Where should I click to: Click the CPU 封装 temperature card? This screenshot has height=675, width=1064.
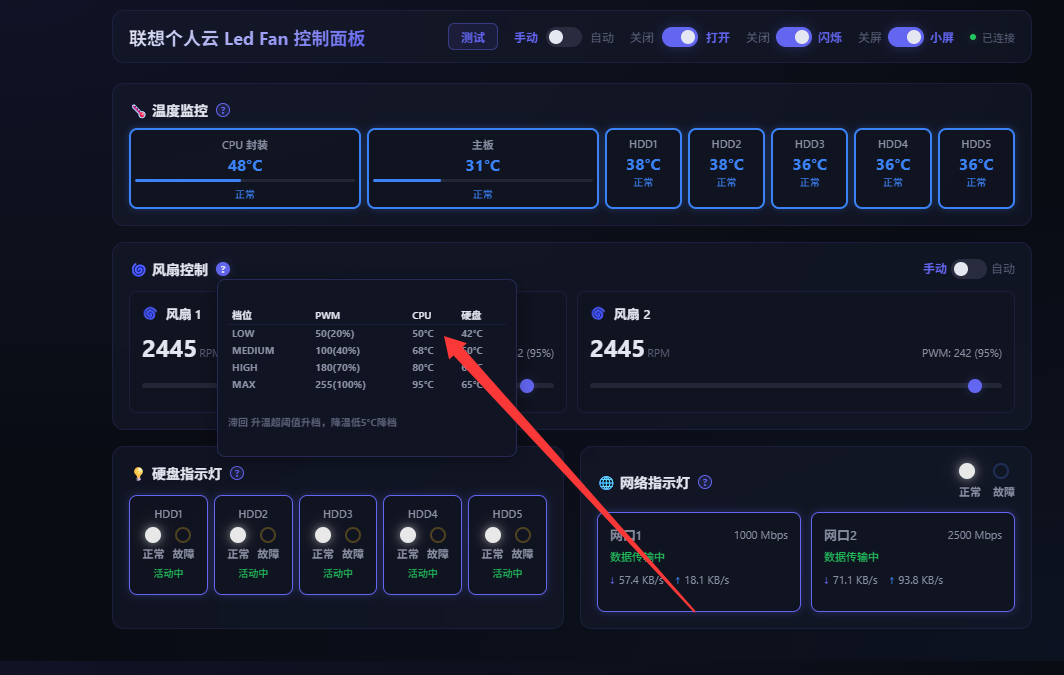pos(245,168)
